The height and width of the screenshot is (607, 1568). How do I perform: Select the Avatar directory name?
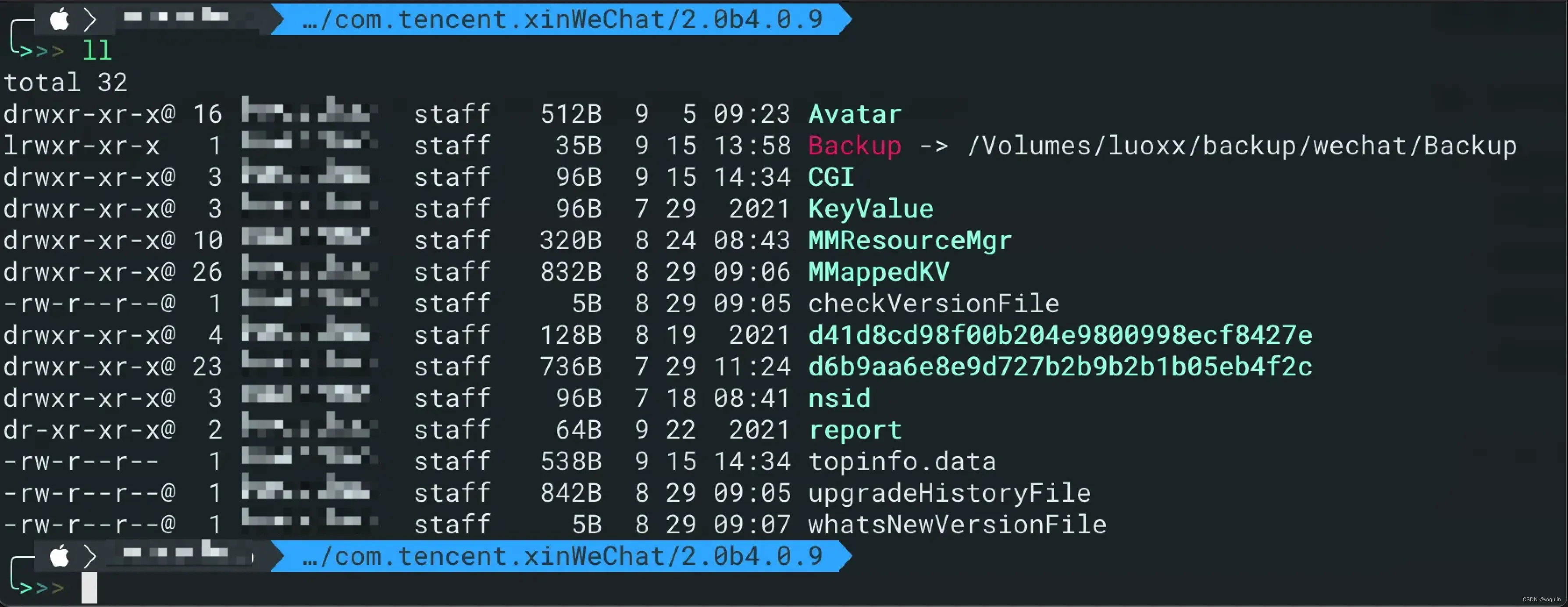[x=855, y=114]
